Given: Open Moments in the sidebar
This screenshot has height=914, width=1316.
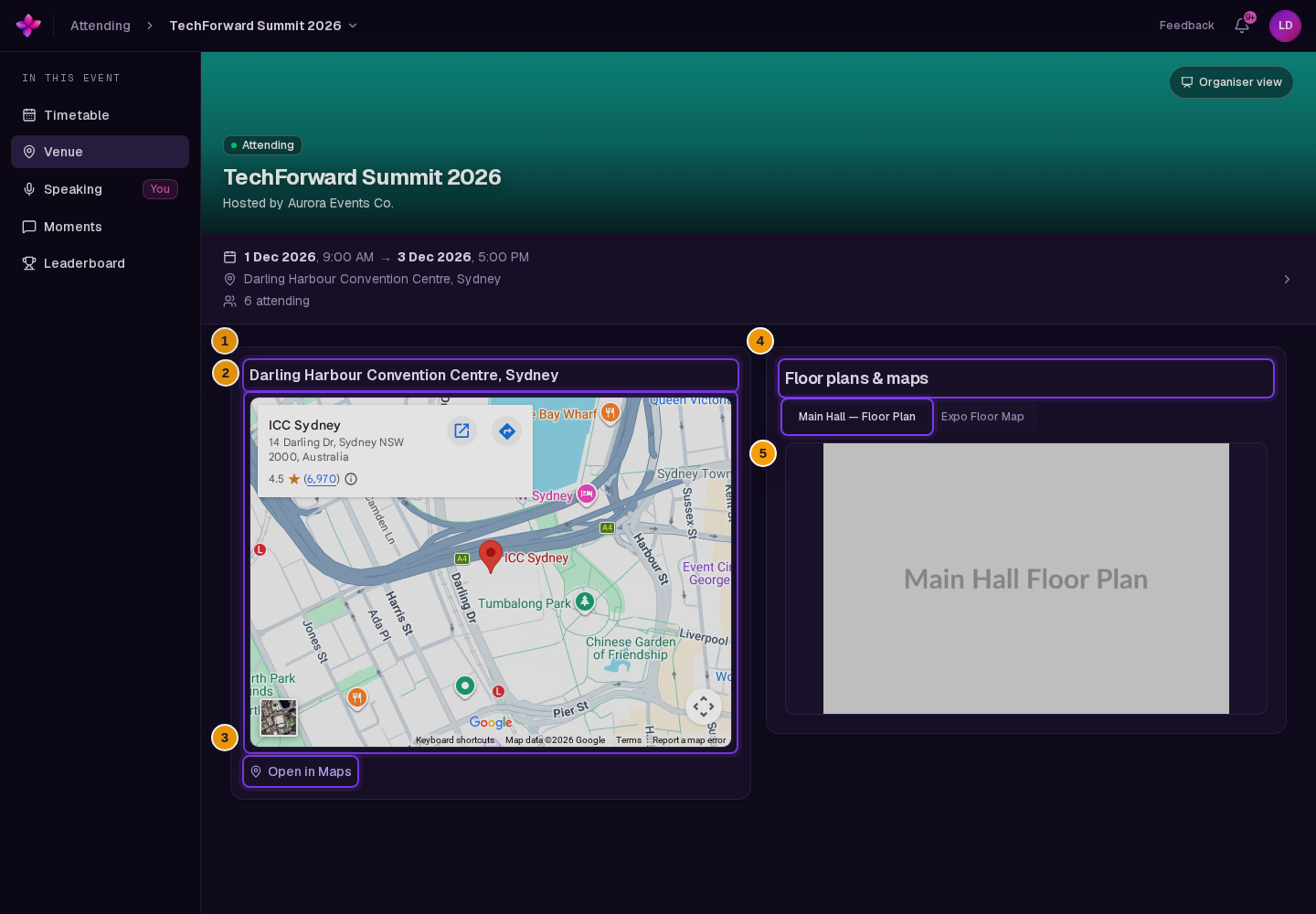Looking at the screenshot, I should pyautogui.click(x=101, y=227).
